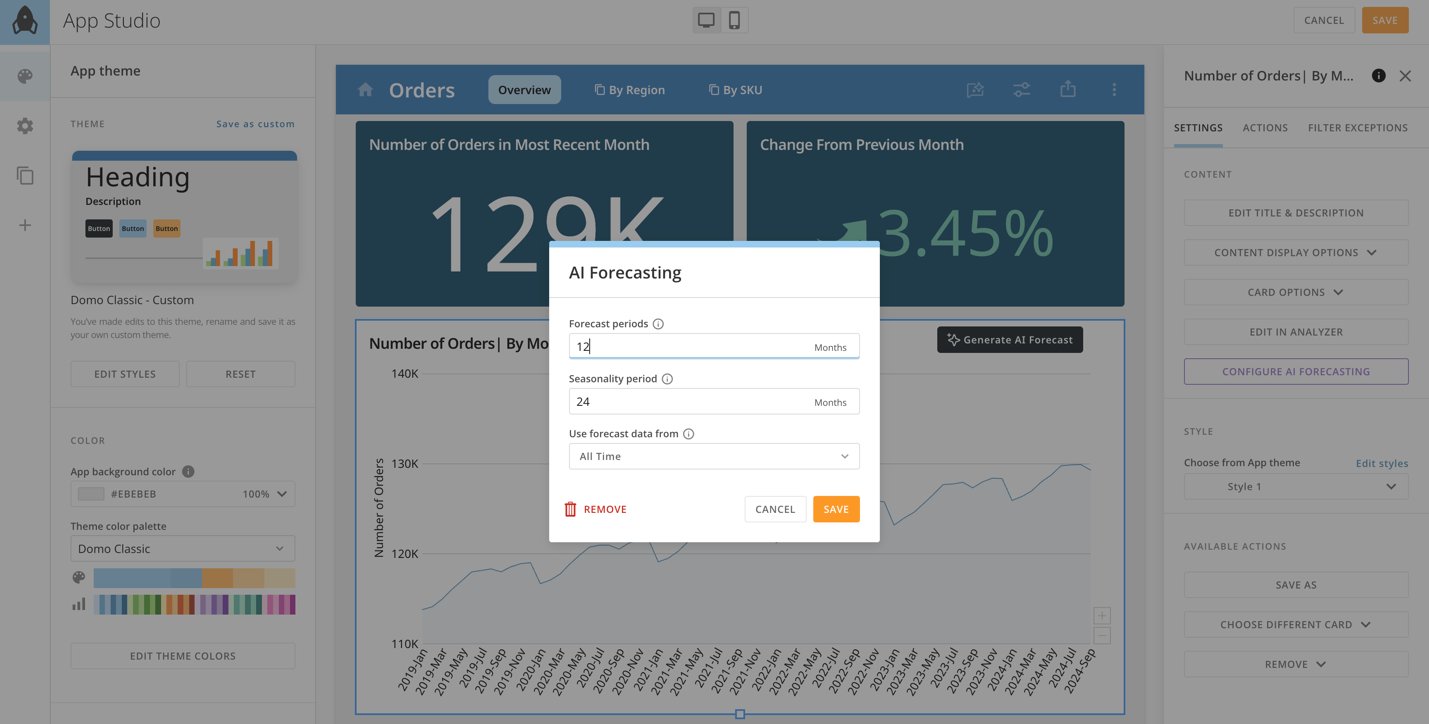
Task: Click the home icon beside Orders
Action: coord(365,90)
